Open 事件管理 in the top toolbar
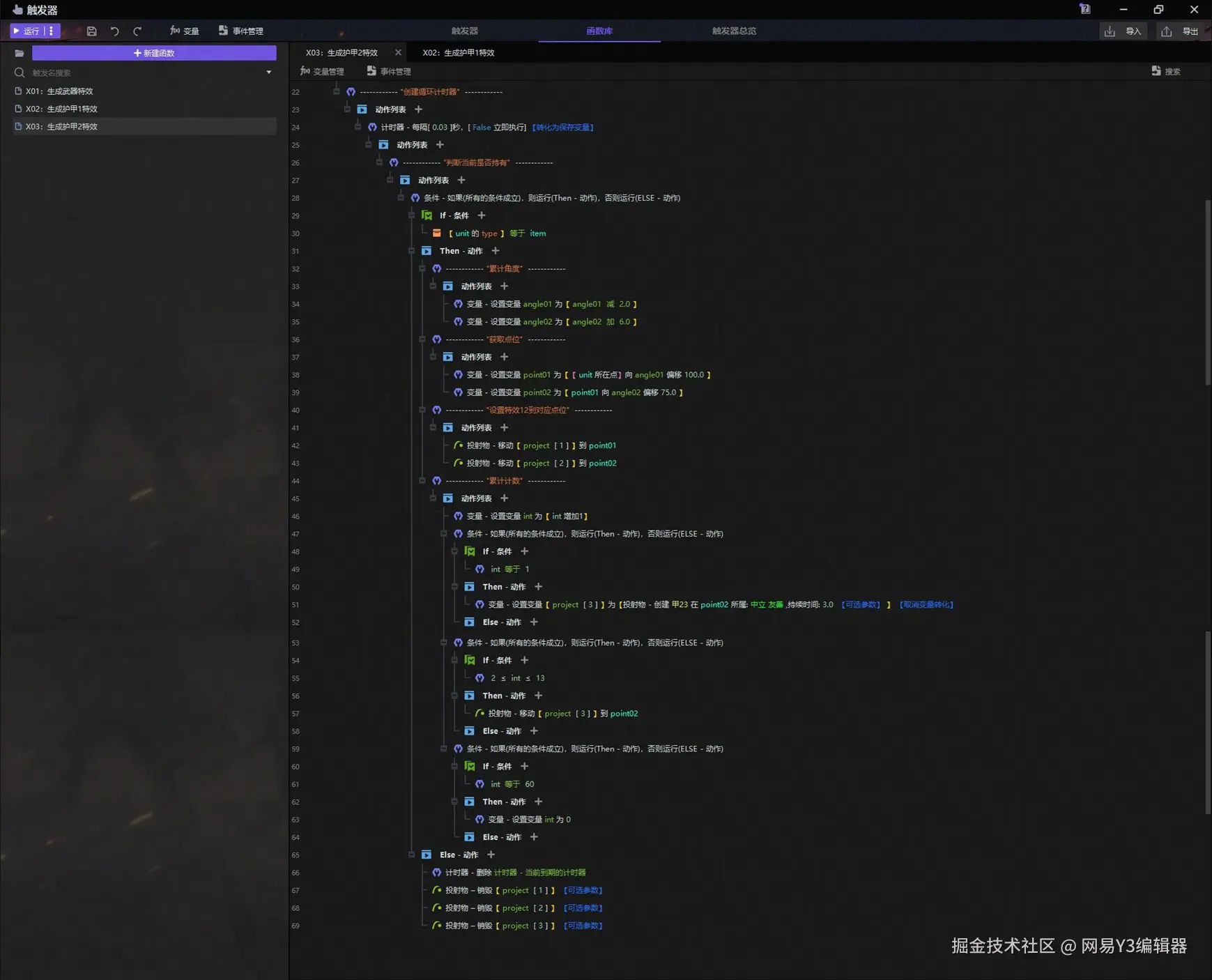 click(x=241, y=31)
